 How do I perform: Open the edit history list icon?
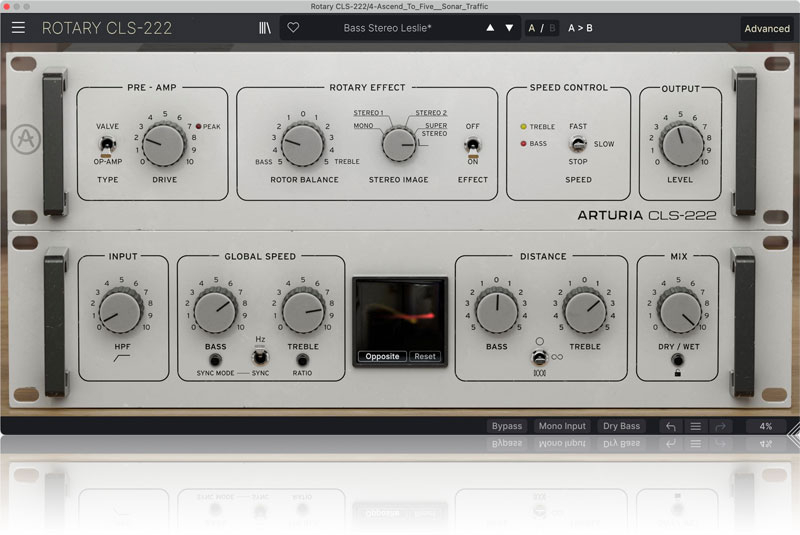(x=696, y=426)
